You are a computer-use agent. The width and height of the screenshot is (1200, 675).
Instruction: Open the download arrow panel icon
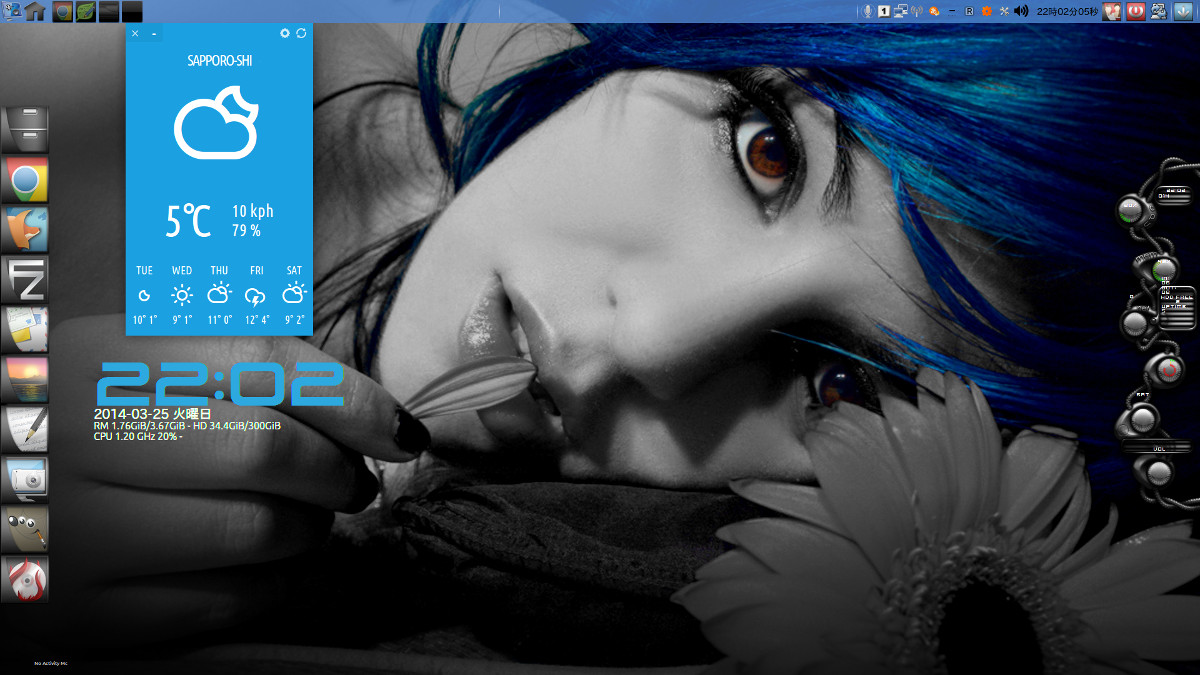pyautogui.click(x=1185, y=11)
